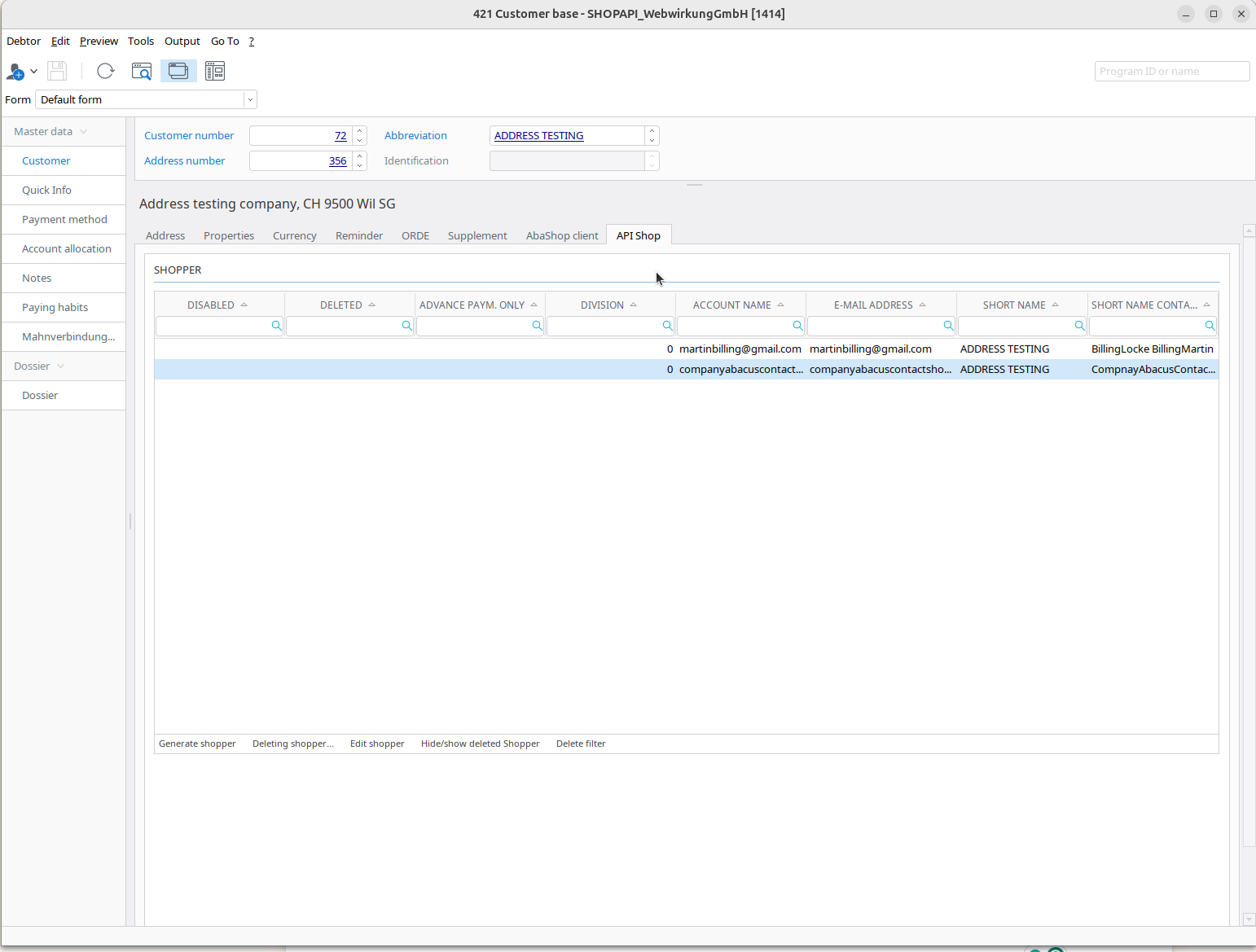Open the ADDRESS TESTING abbreviation link

(x=538, y=136)
